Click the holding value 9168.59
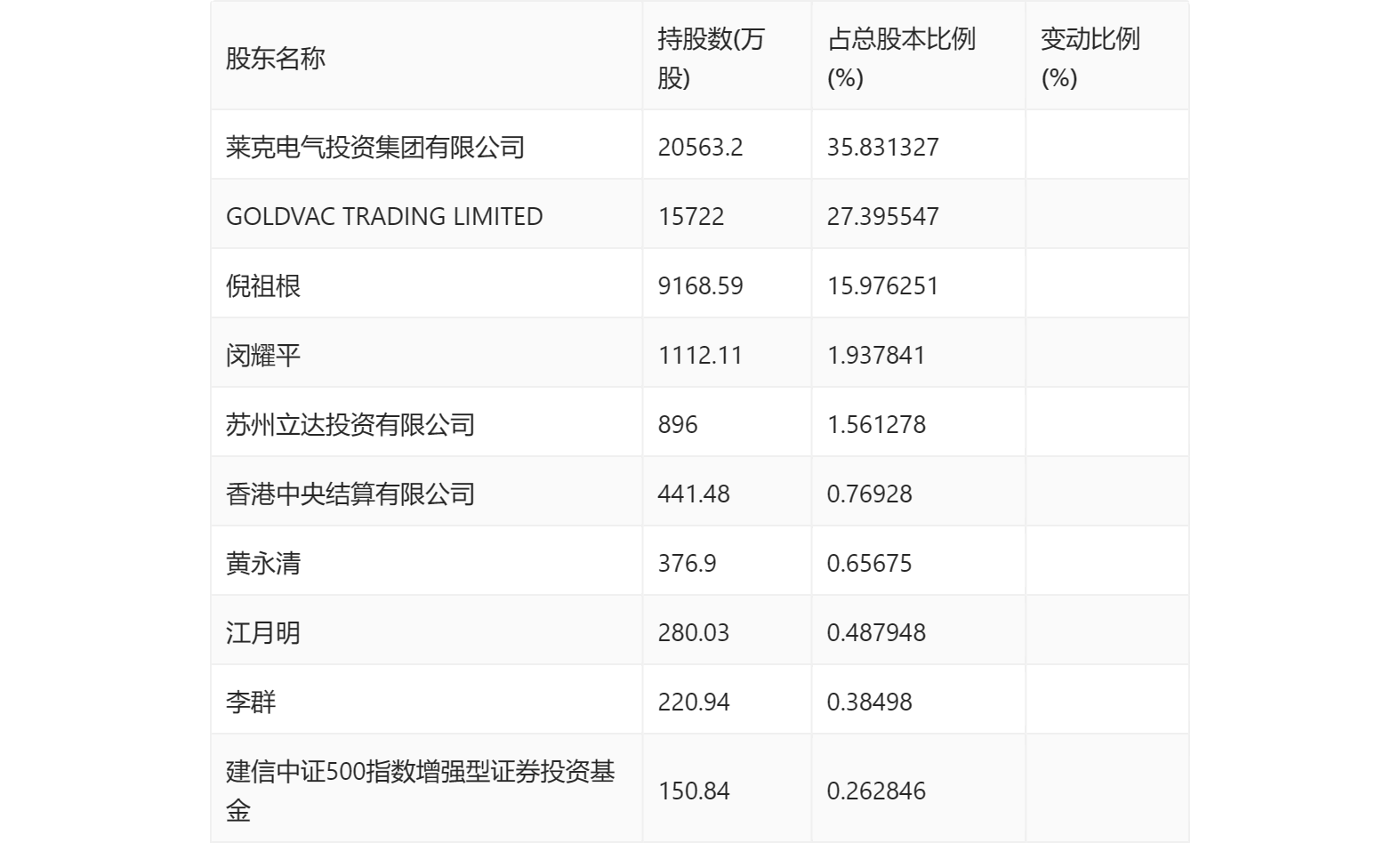The height and width of the screenshot is (843, 1400). (700, 286)
